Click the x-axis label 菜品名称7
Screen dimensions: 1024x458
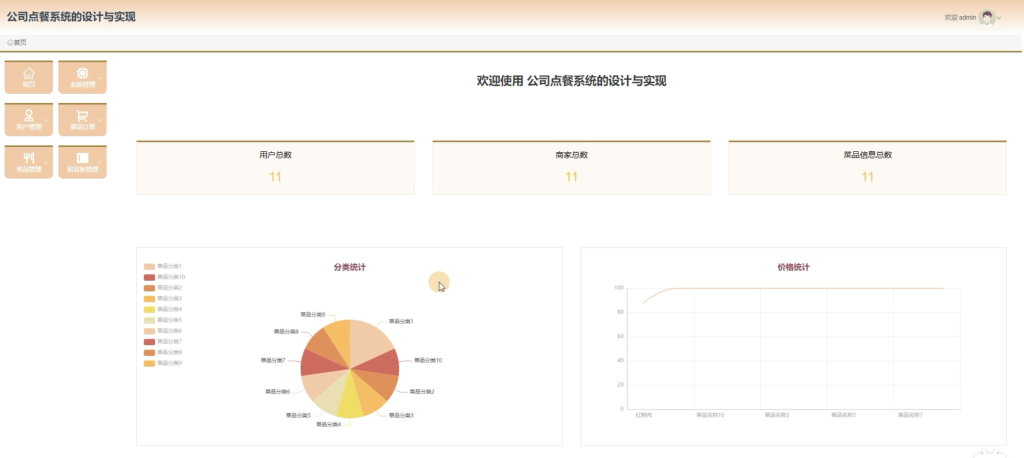point(910,416)
